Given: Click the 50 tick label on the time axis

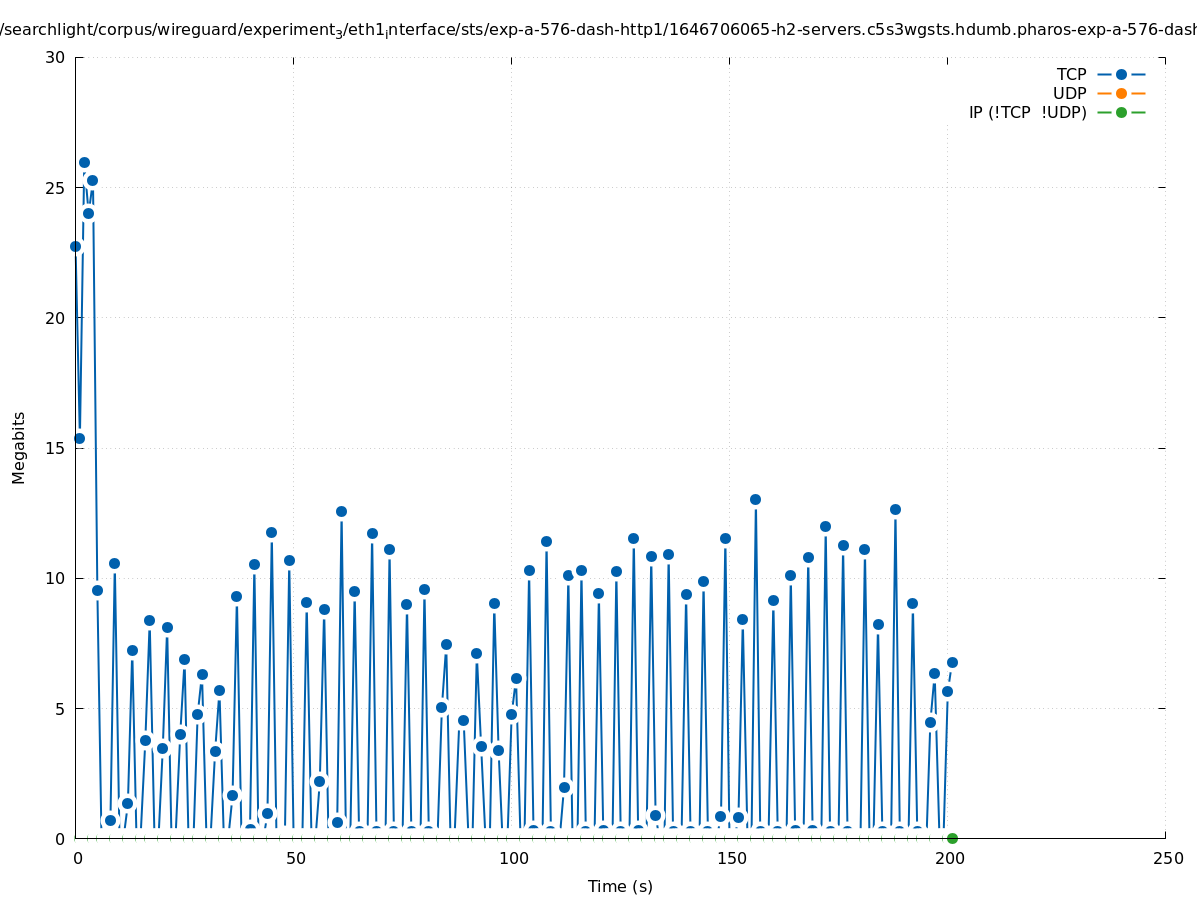Looking at the screenshot, I should (295, 859).
